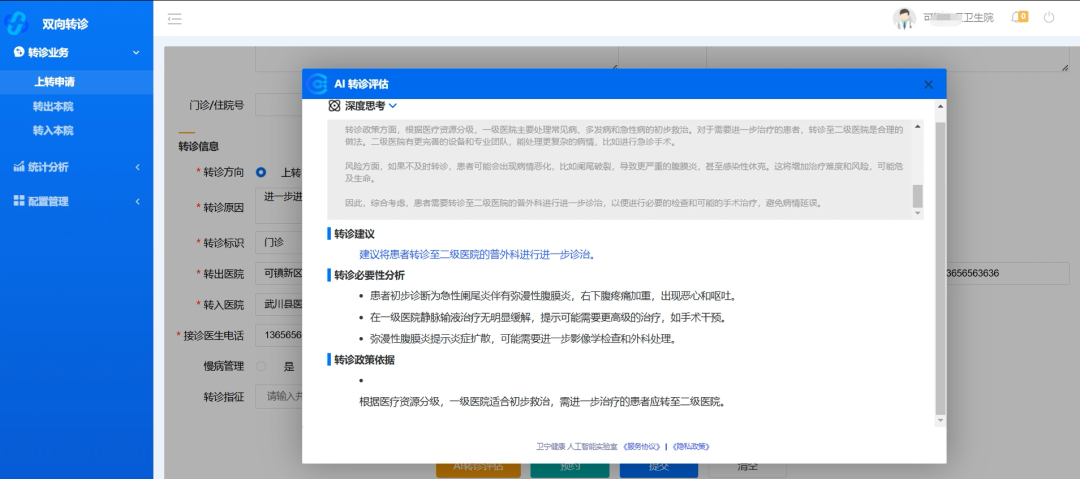The height and width of the screenshot is (479, 1080).
Task: Select 上转申请 in the sidebar
Action: click(x=53, y=82)
